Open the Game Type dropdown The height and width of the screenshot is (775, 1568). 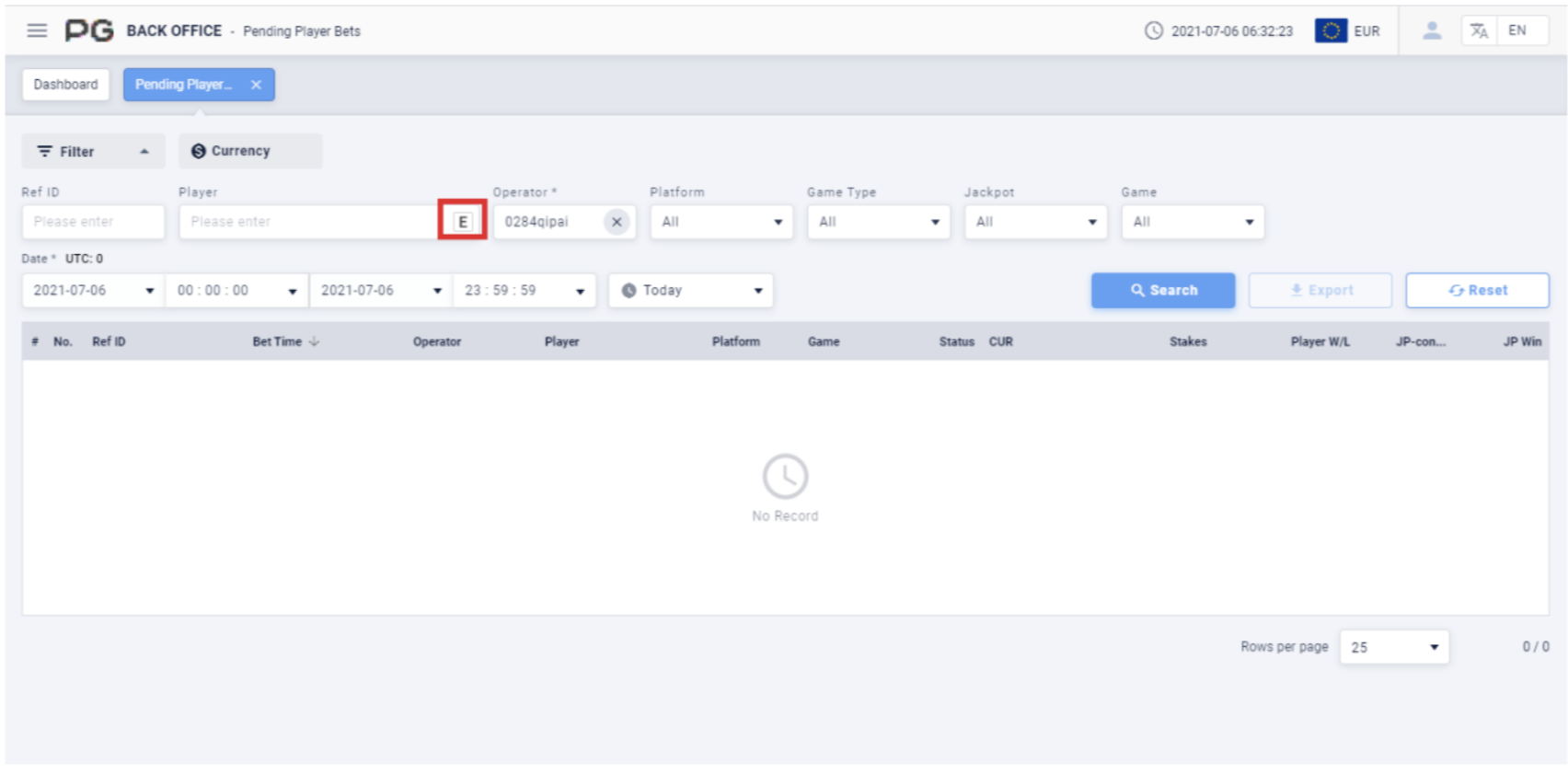point(878,222)
